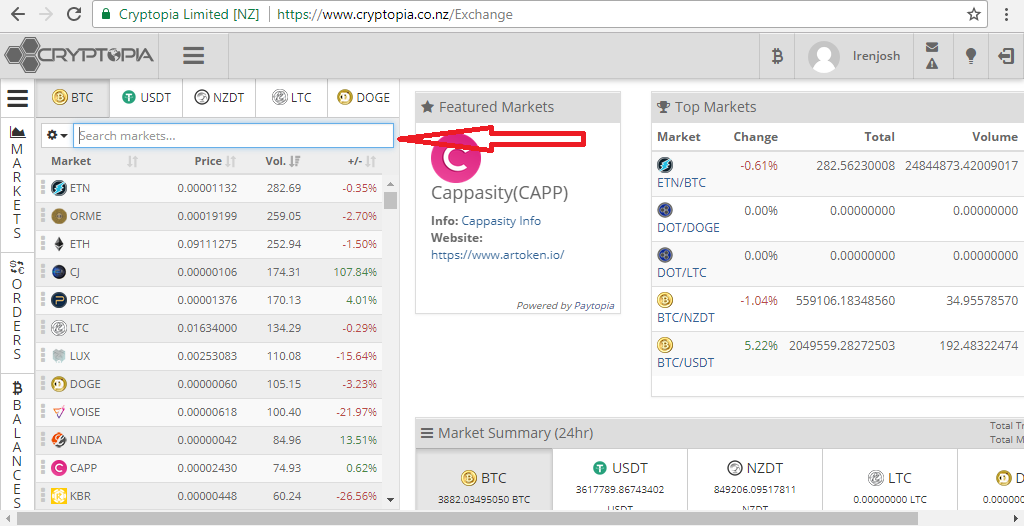Sort list by Price column
Image resolution: width=1024 pixels, height=526 pixels.
click(214, 161)
